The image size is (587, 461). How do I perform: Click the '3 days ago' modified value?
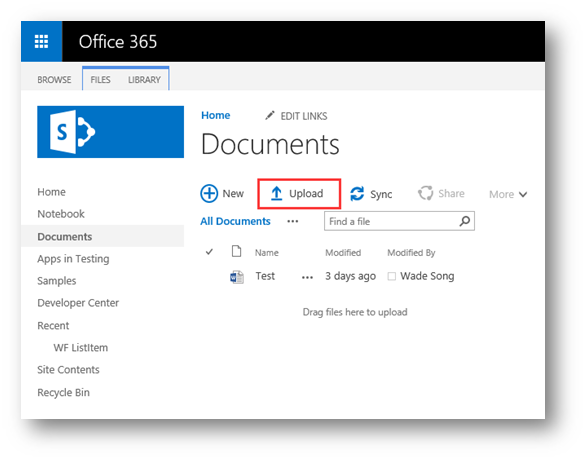click(350, 276)
